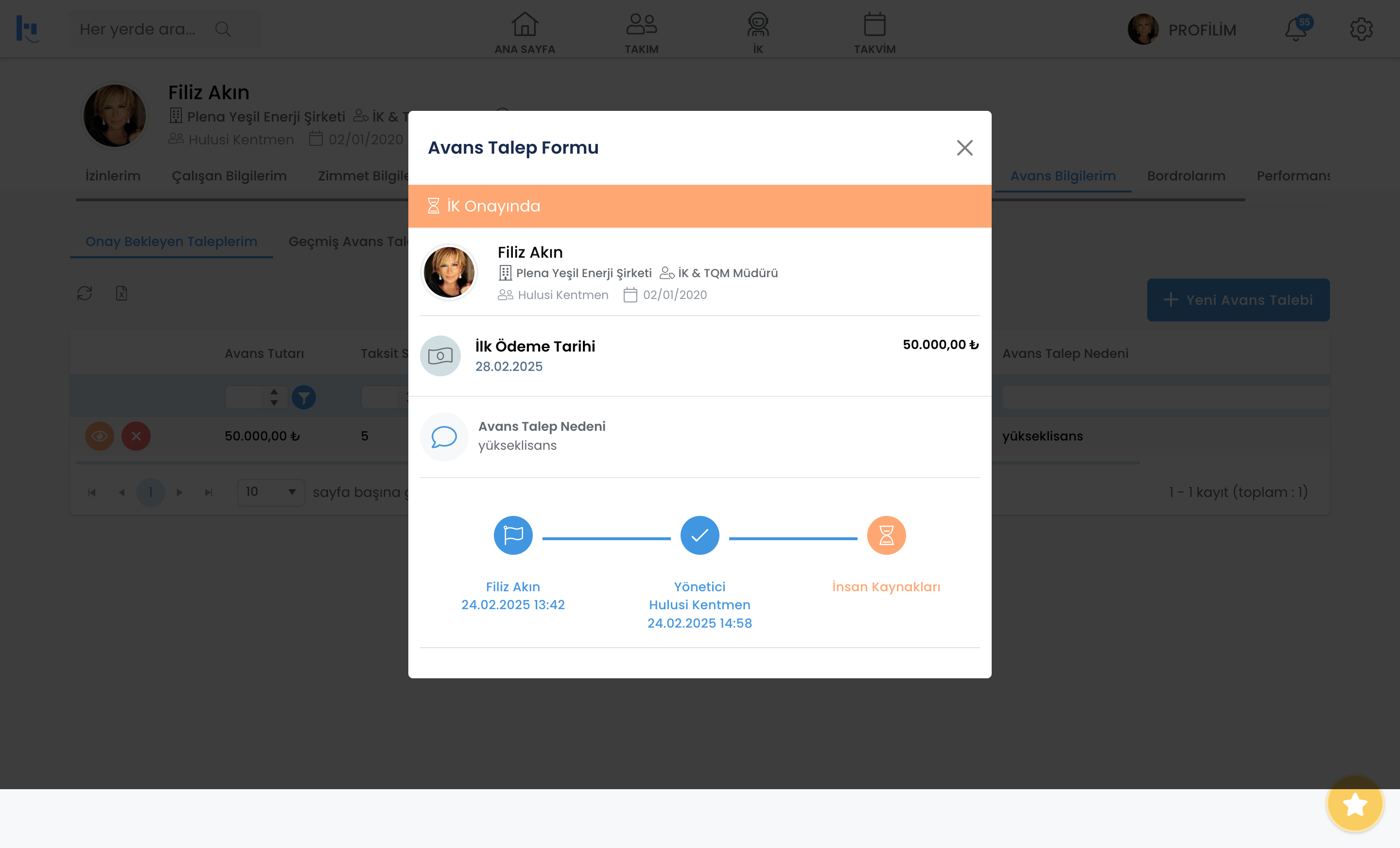Cancel the request with red X
The height and width of the screenshot is (848, 1400).
[x=136, y=436]
